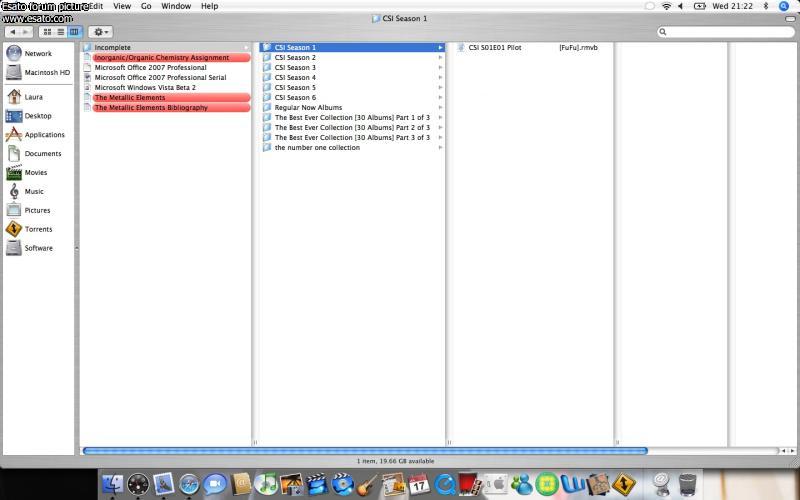Viewport: 800px width, 500px height.
Task: Open the Trash in the dock
Action: click(687, 485)
